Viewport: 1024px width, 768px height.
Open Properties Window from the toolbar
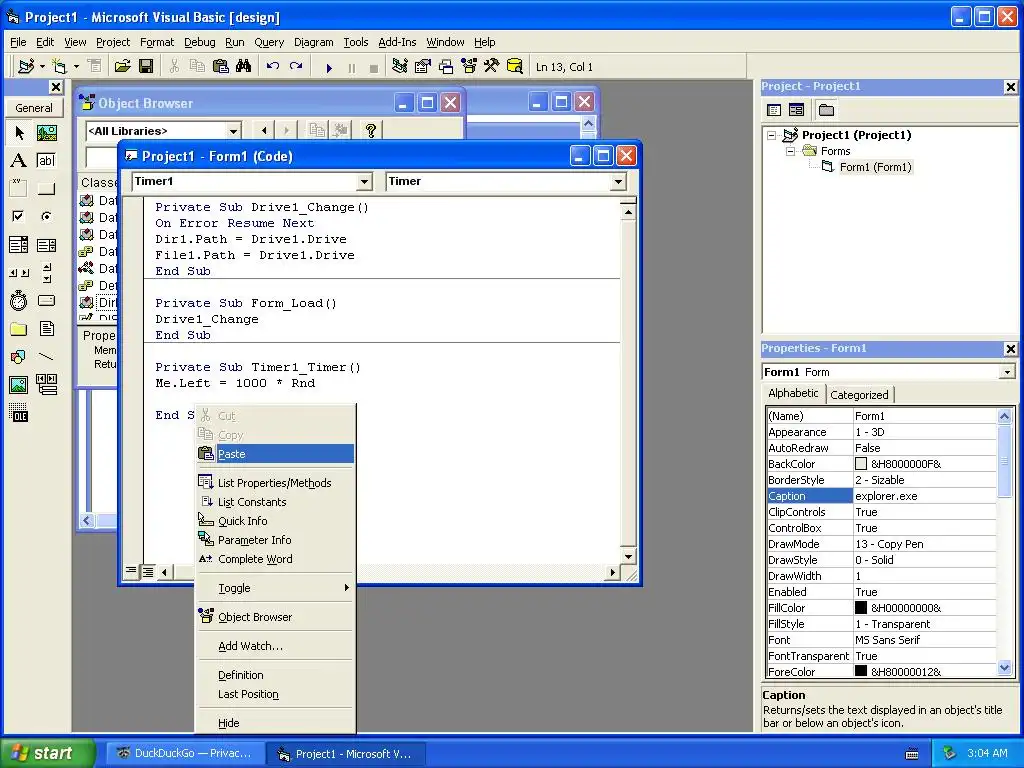point(423,67)
